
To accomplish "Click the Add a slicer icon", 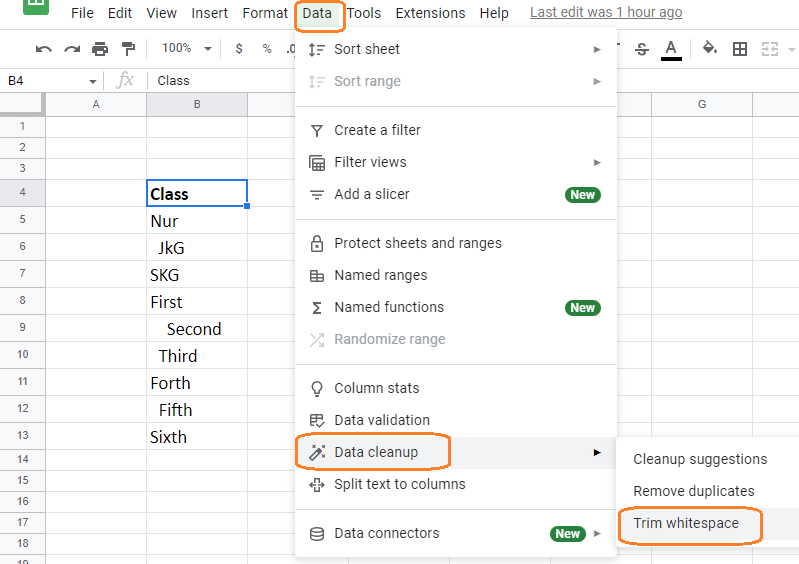I will tap(316, 195).
